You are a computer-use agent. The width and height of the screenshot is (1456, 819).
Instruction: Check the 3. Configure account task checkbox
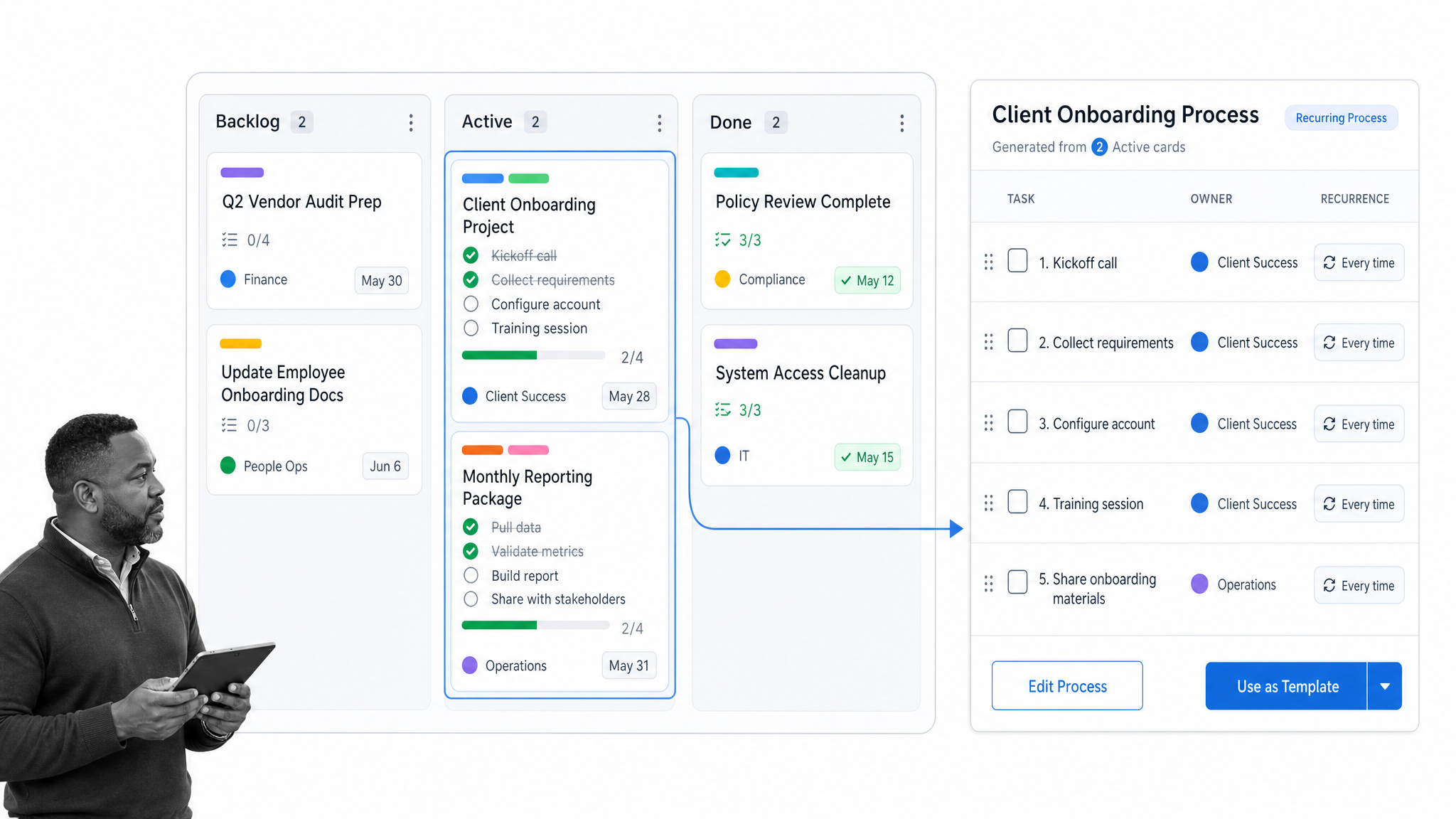pos(1017,422)
